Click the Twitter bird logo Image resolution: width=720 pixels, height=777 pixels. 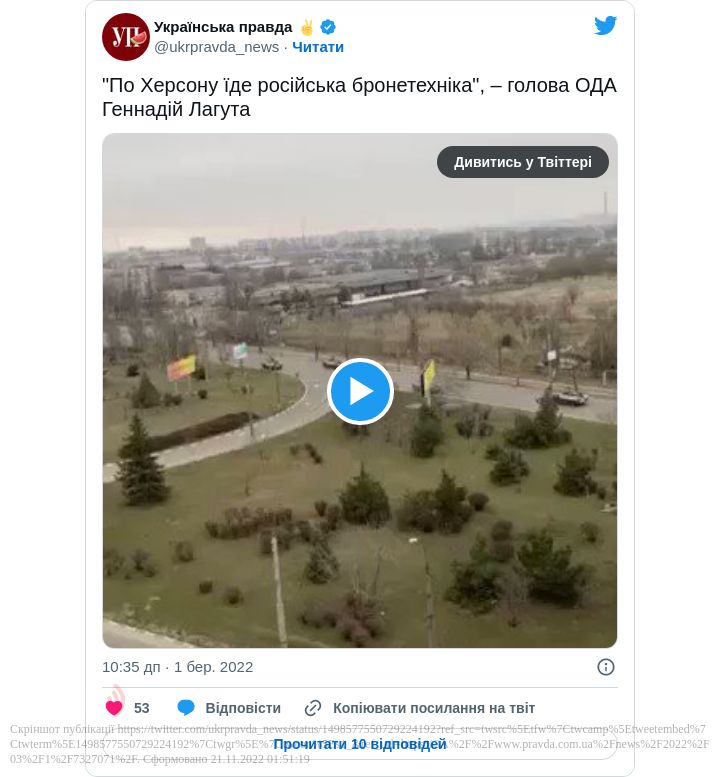(605, 26)
